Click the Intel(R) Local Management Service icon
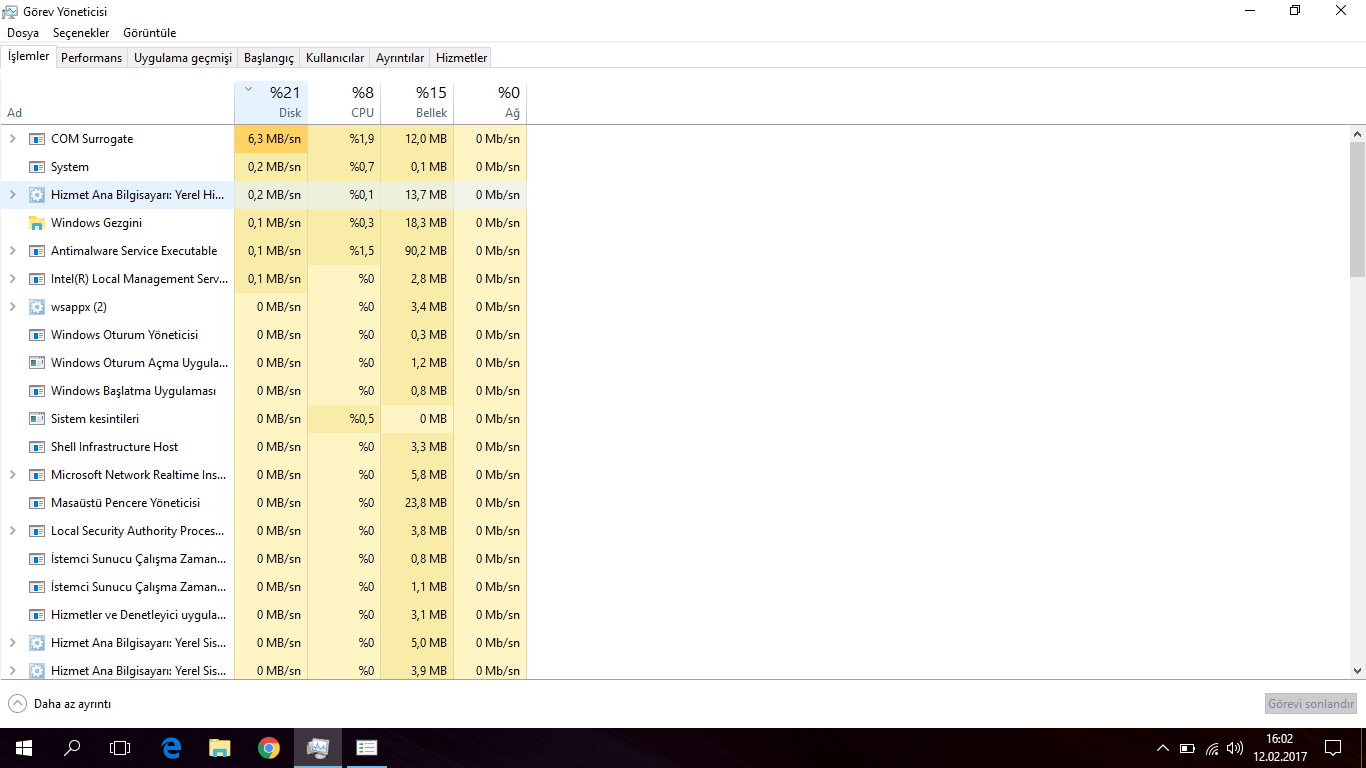The width and height of the screenshot is (1366, 768). pyautogui.click(x=37, y=279)
